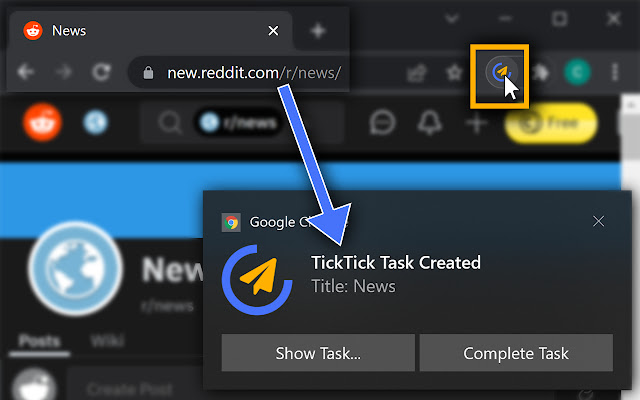Open Reddit notifications bell
Viewport: 640px width, 400px height.
click(430, 122)
